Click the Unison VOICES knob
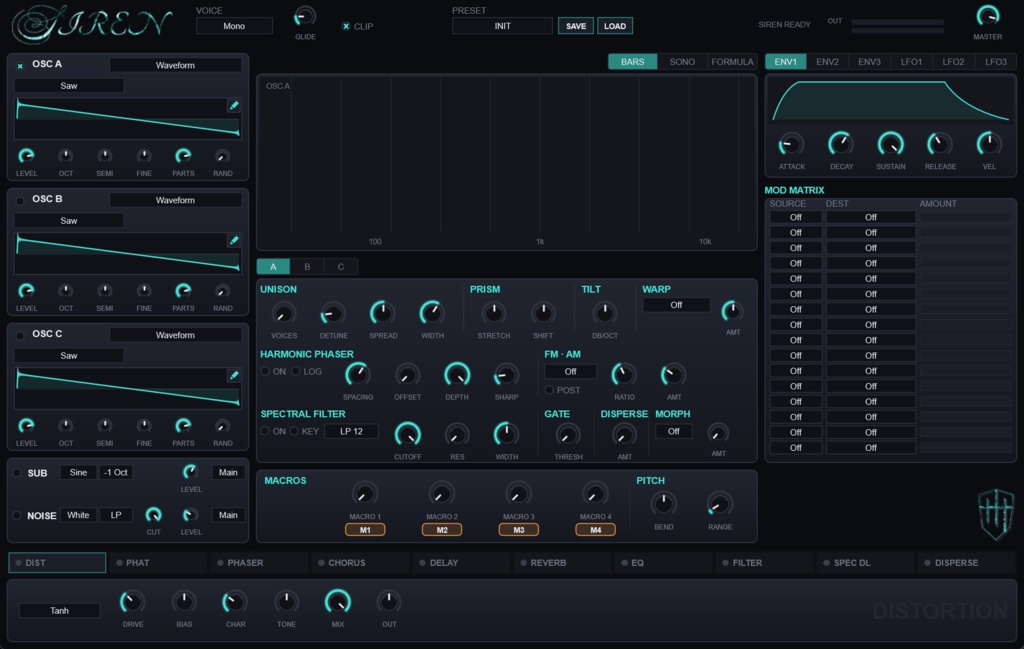Viewport: 1024px width, 649px height. point(283,314)
